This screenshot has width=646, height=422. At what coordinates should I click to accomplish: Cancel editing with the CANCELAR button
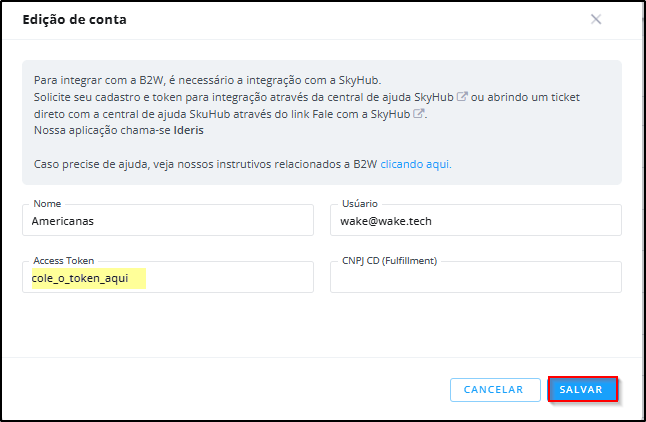(495, 389)
